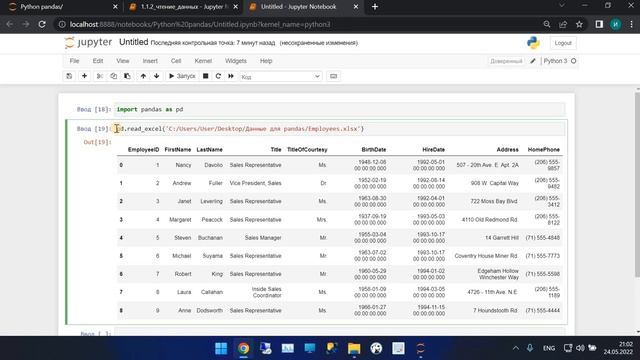
Task: Open the Windows Start button
Action: click(221, 348)
